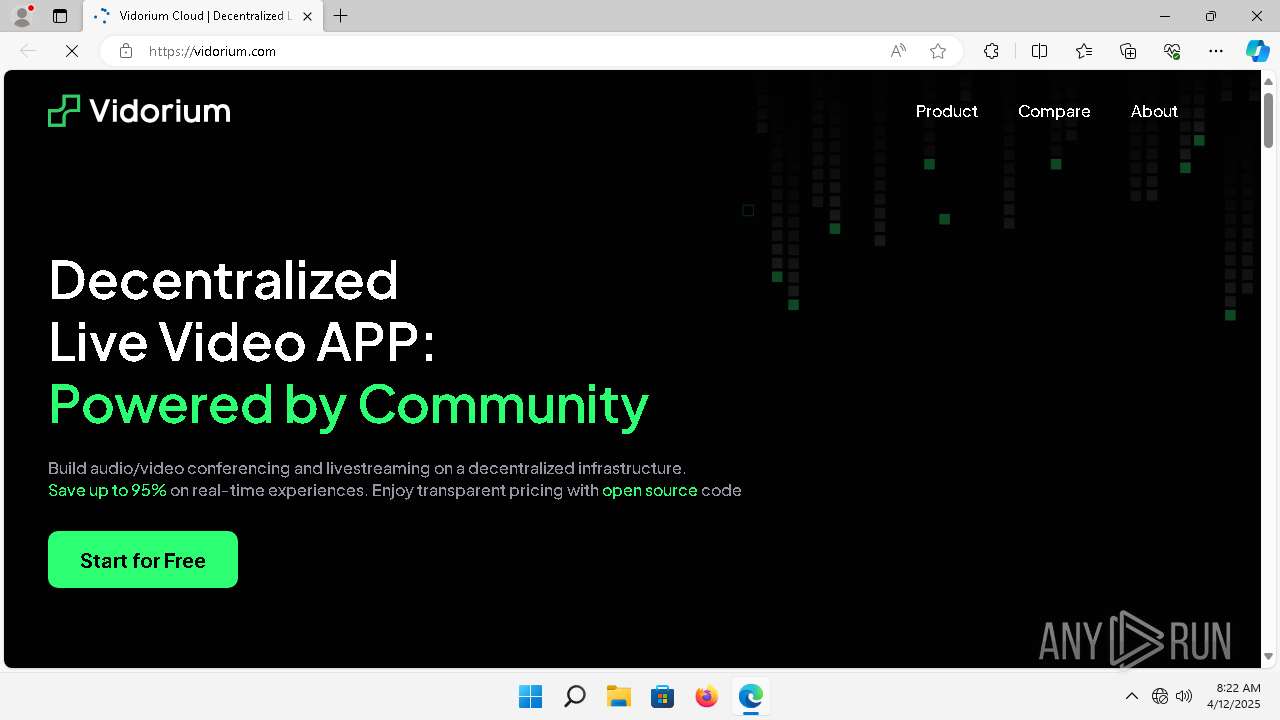This screenshot has height=720, width=1280.
Task: Click the Powered by Community heading
Action: [349, 405]
